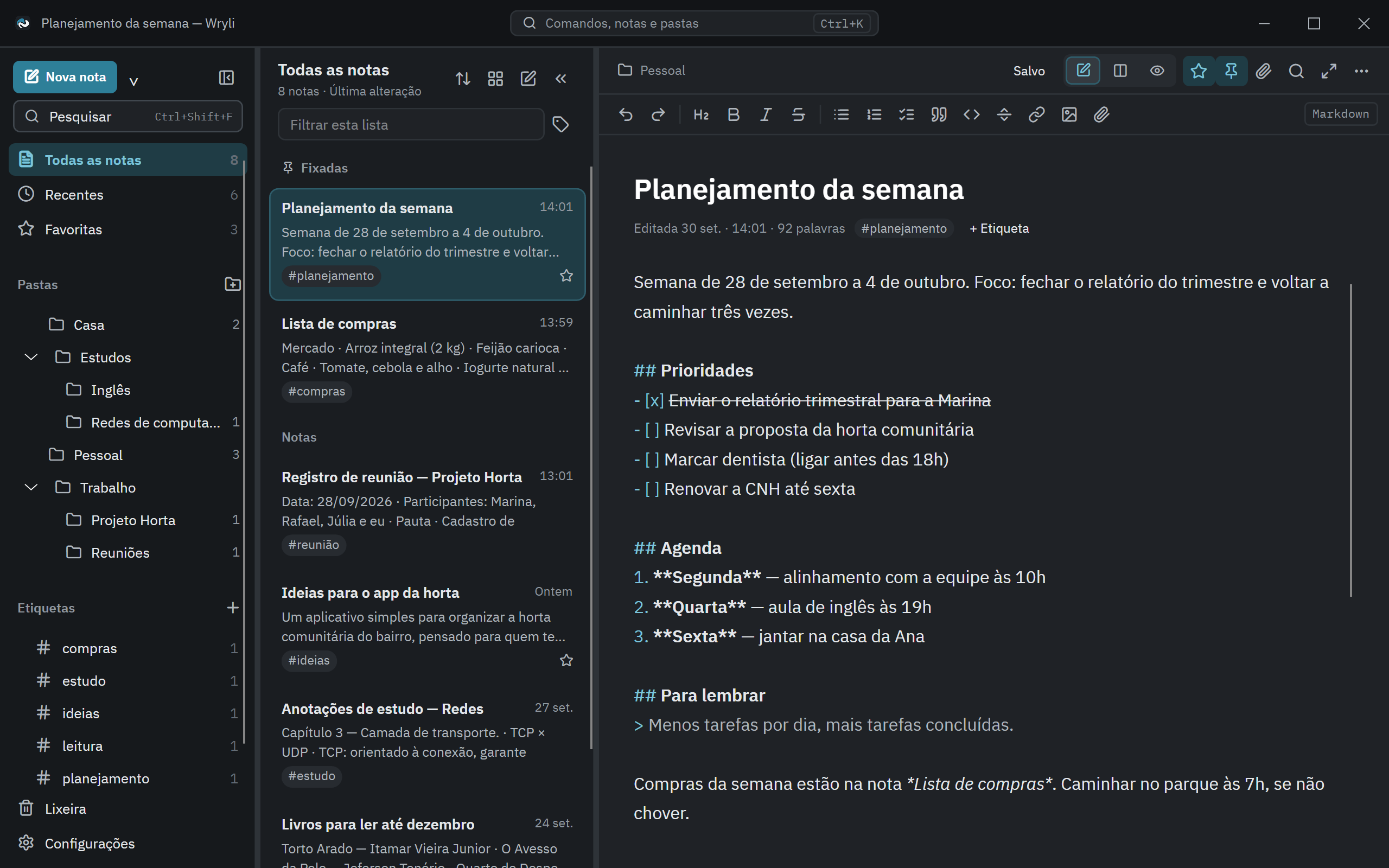
Task: Search within the note using the magnifier icon
Action: pos(1296,71)
